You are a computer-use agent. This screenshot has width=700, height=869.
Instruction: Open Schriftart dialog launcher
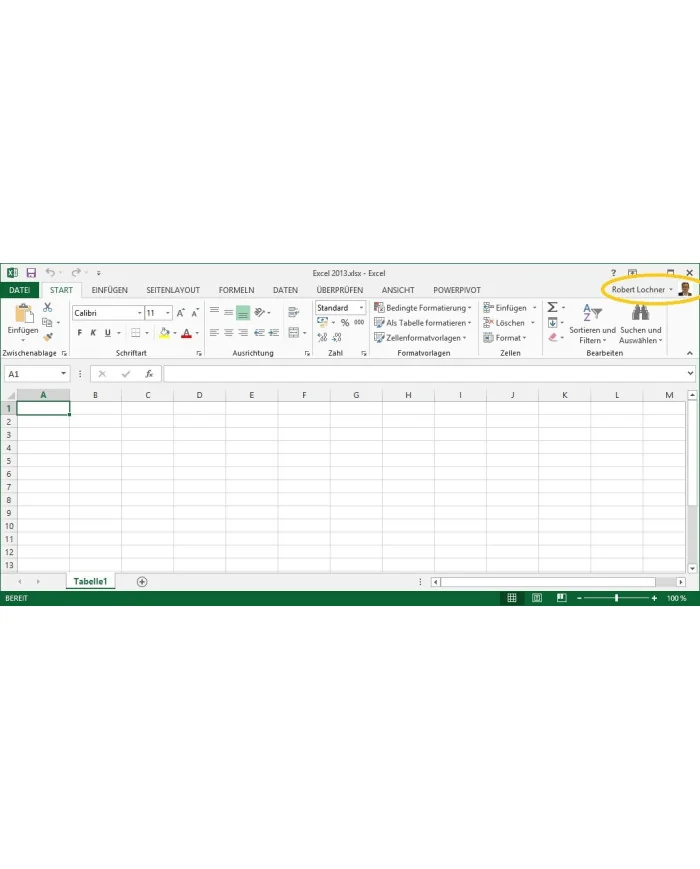pyautogui.click(x=199, y=353)
